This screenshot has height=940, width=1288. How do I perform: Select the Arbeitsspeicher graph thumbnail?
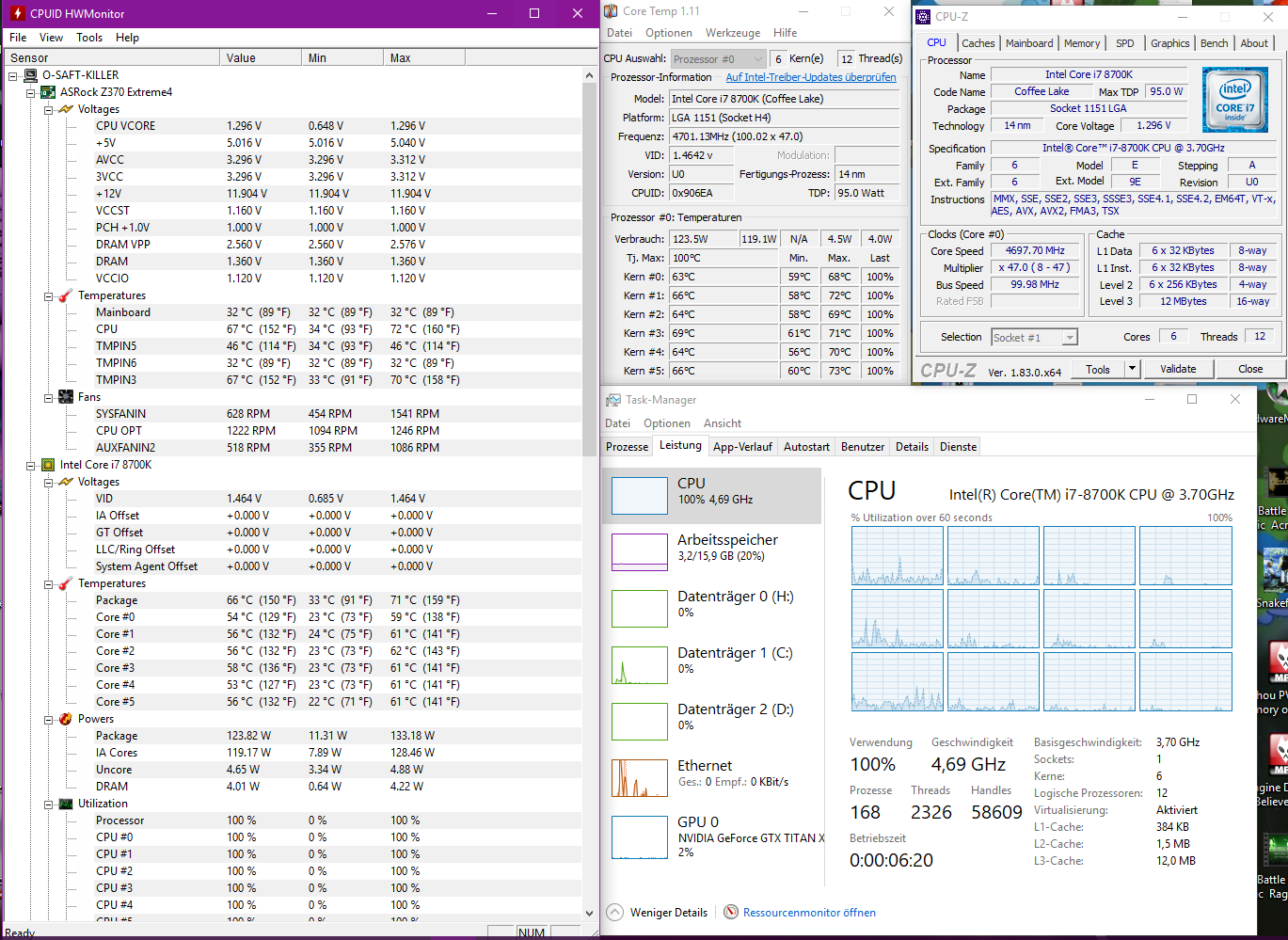(x=640, y=552)
